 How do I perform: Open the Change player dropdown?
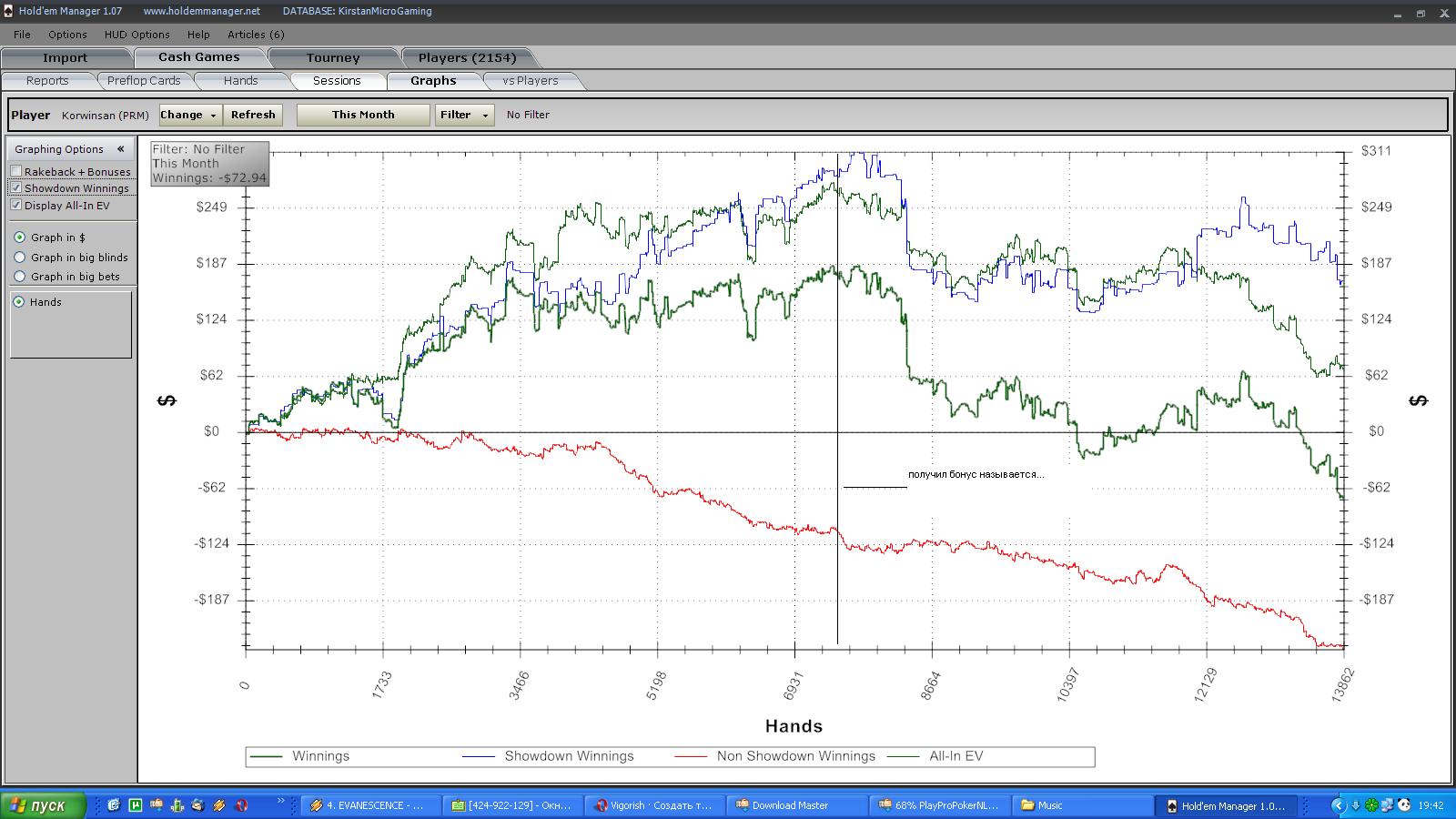189,115
